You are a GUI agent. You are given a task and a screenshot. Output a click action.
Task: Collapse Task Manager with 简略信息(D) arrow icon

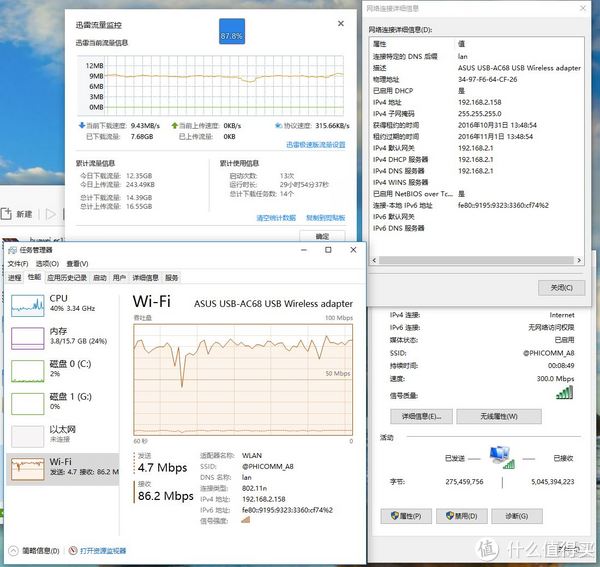[13, 551]
